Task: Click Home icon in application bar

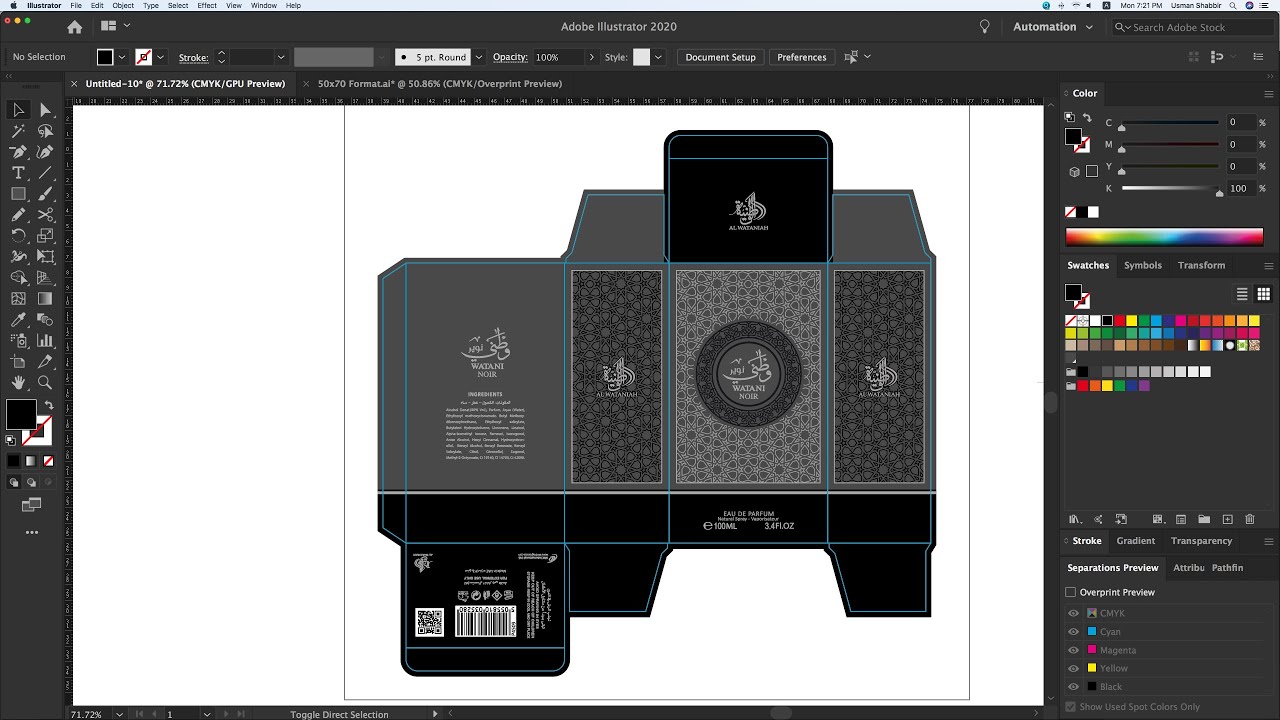Action: (x=75, y=27)
